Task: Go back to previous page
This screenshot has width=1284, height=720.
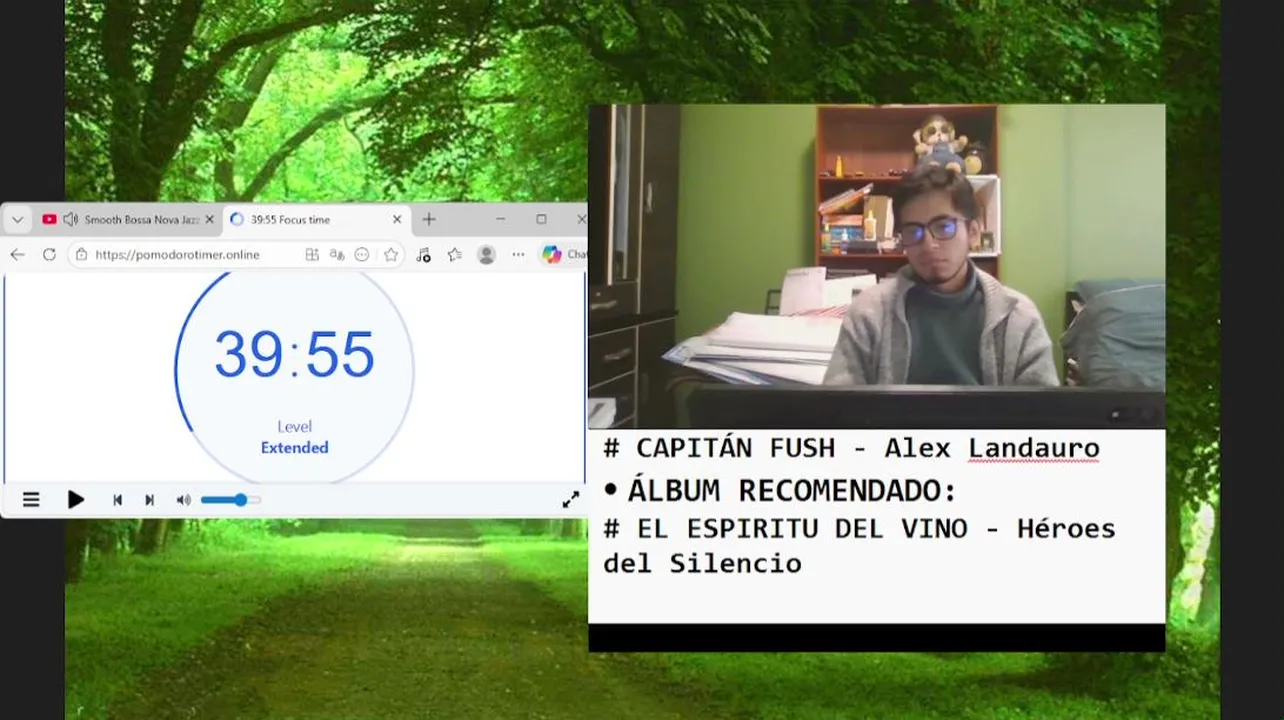Action: point(17,255)
